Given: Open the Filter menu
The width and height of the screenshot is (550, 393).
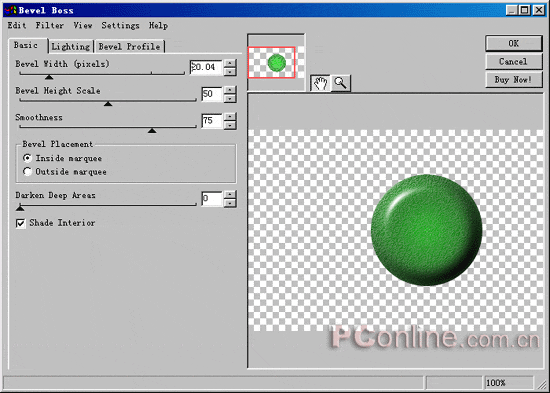Looking at the screenshot, I should (x=50, y=26).
